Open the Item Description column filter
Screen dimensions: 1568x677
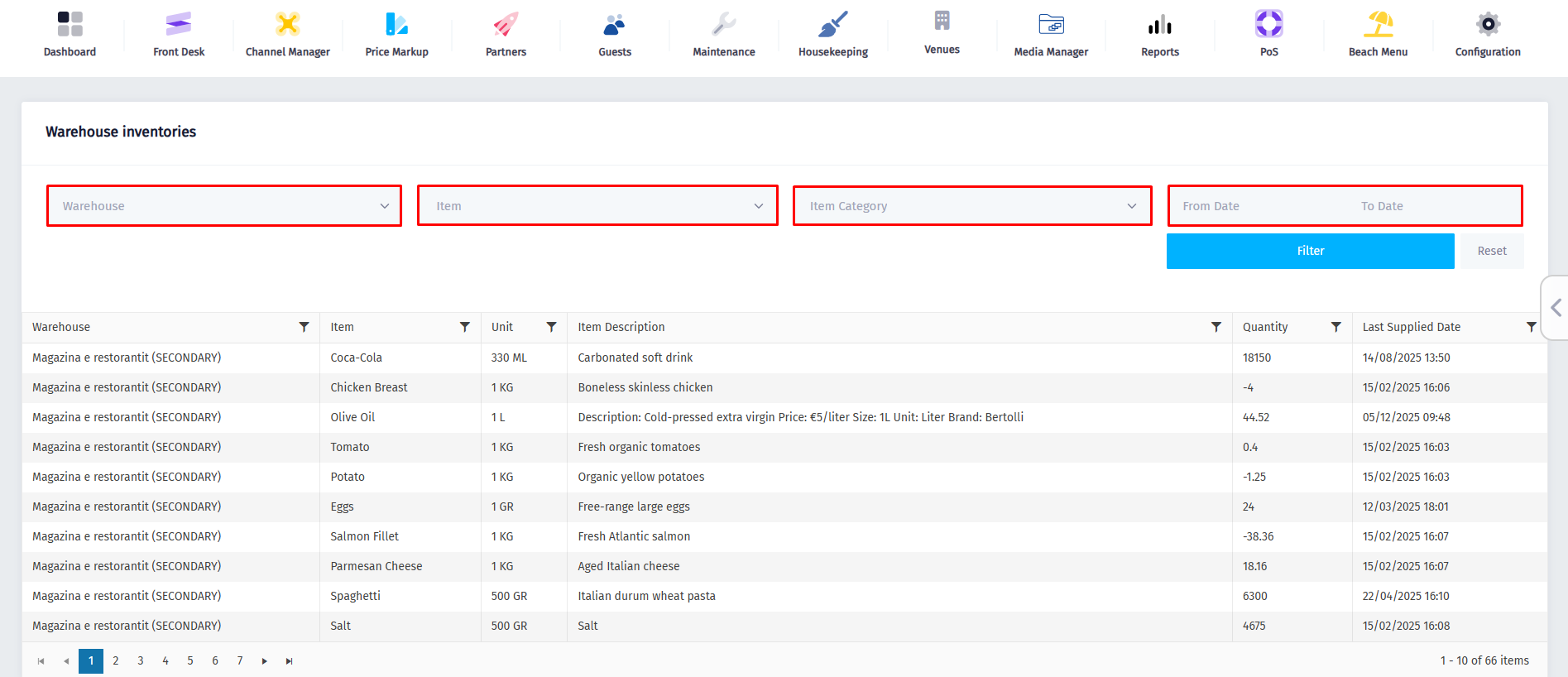pyautogui.click(x=1216, y=327)
